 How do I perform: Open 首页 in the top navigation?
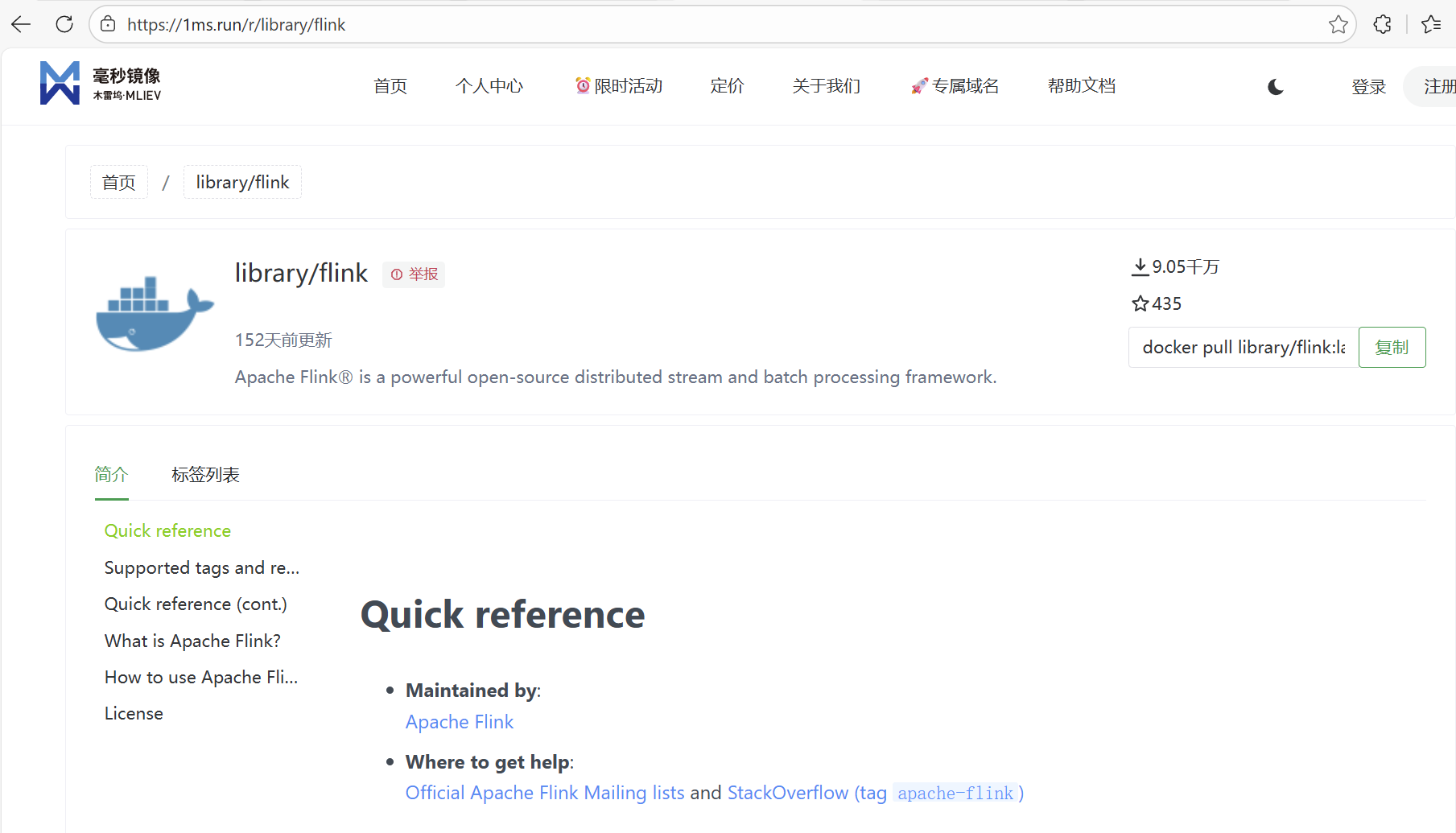[390, 86]
